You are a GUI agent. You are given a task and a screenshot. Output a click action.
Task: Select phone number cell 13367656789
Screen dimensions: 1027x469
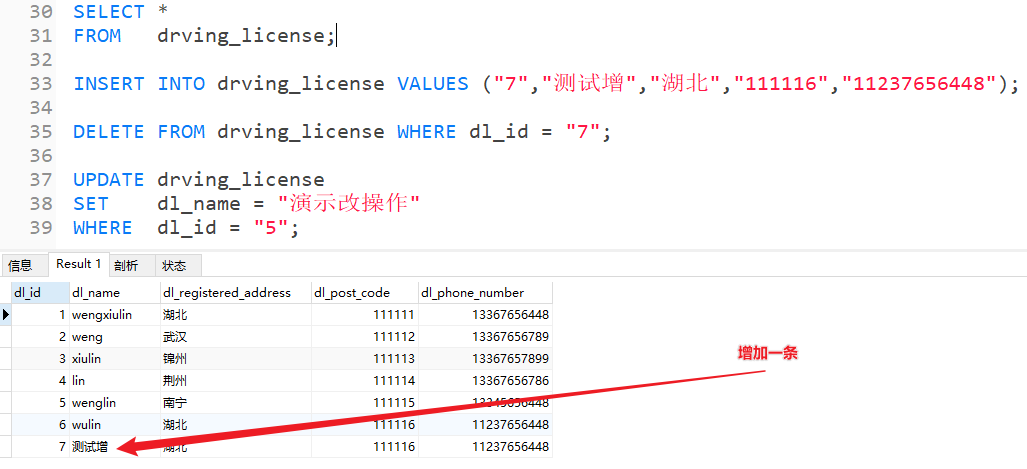pyautogui.click(x=485, y=337)
